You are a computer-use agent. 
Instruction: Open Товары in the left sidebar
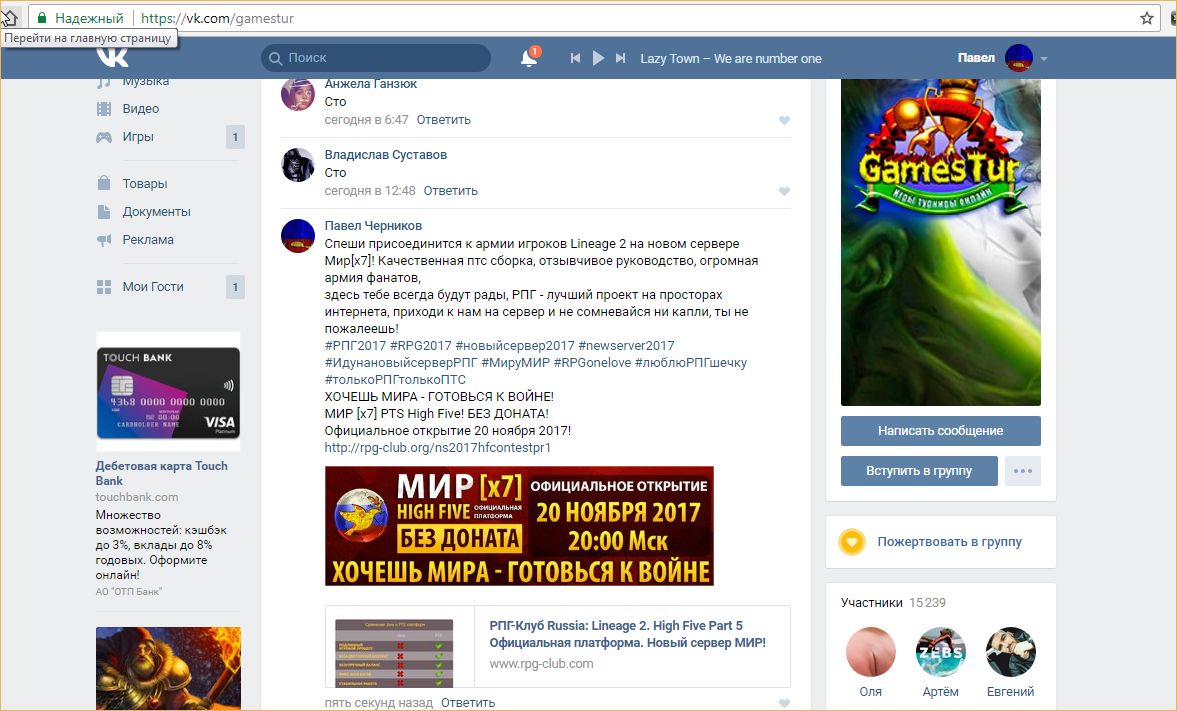pyautogui.click(x=145, y=184)
